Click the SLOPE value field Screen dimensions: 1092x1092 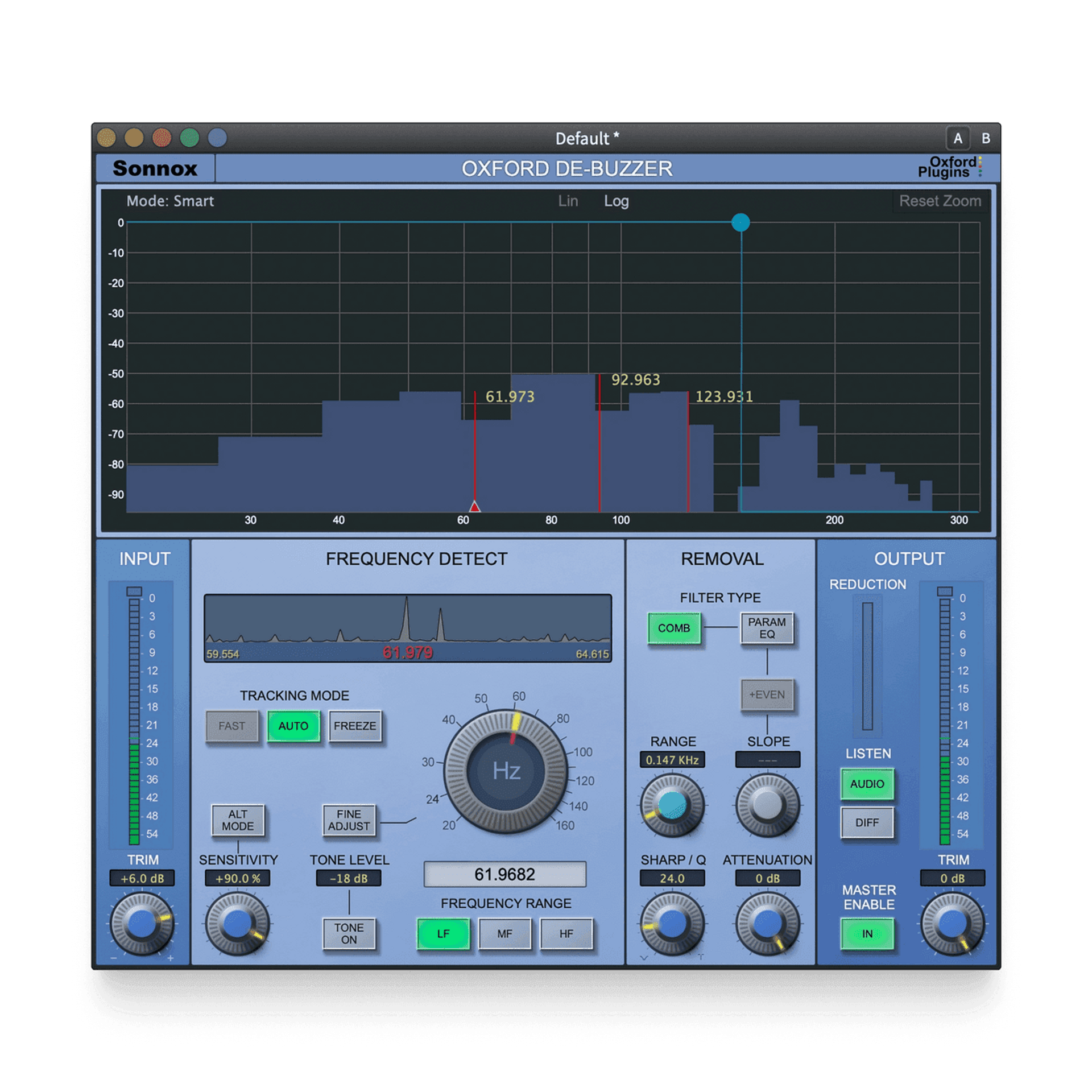pos(767,760)
